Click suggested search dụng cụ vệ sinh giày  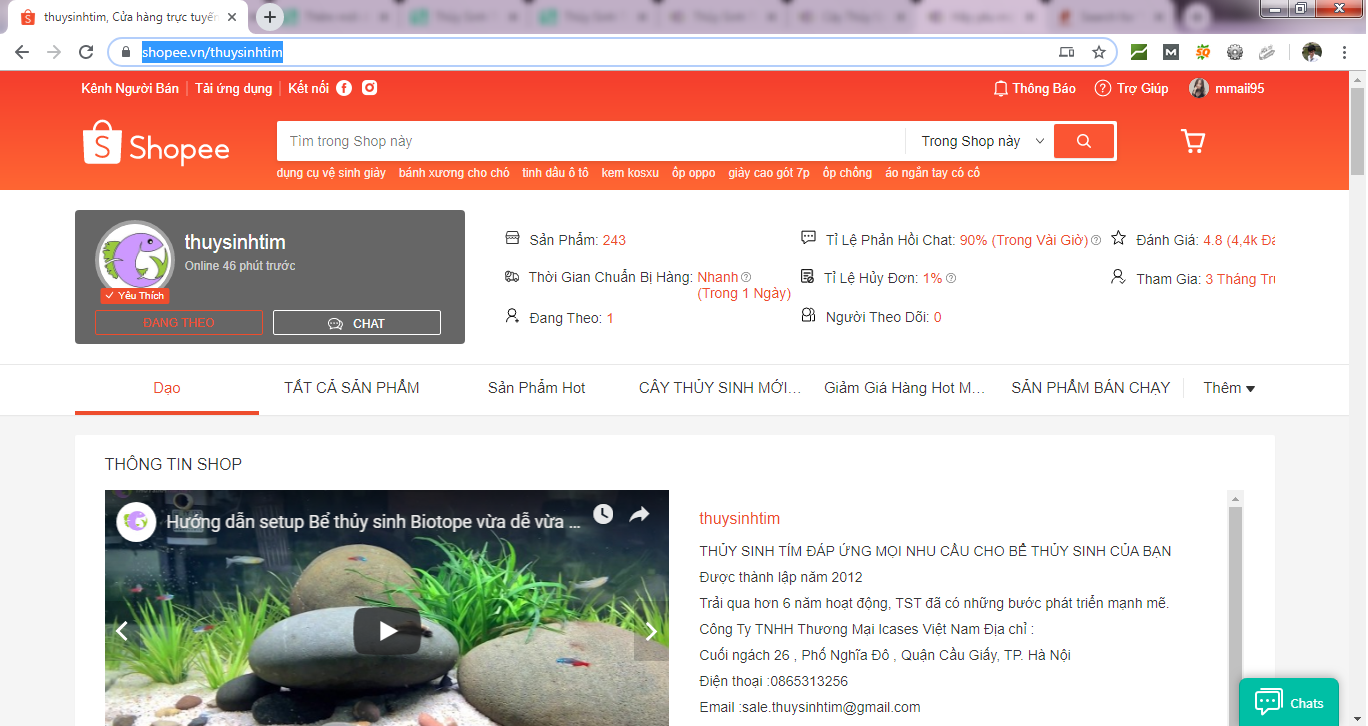(x=331, y=173)
